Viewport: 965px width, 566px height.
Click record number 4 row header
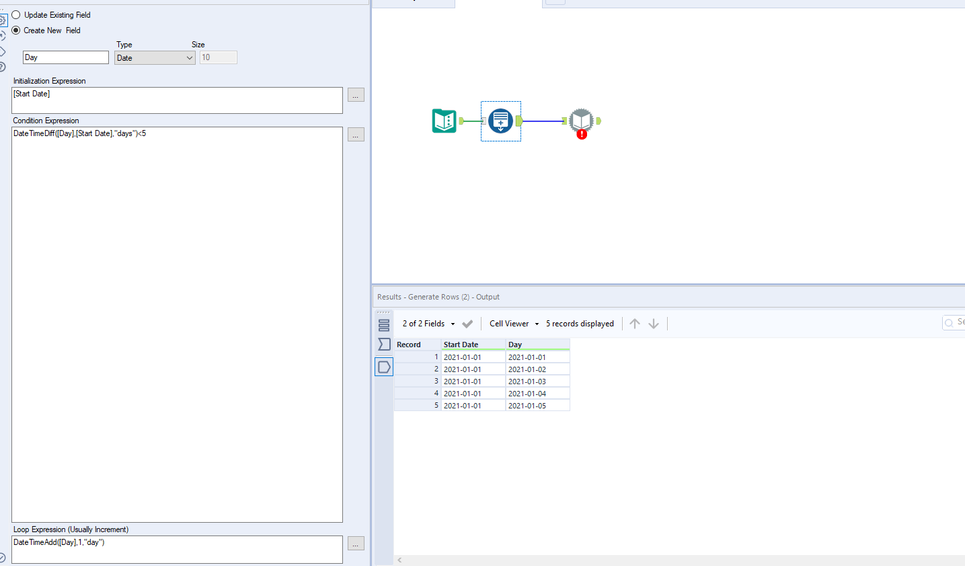[417, 394]
